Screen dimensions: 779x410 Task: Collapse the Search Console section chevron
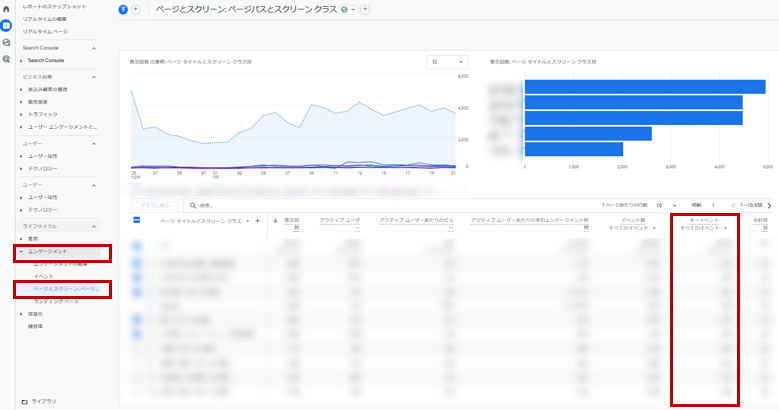[93, 48]
